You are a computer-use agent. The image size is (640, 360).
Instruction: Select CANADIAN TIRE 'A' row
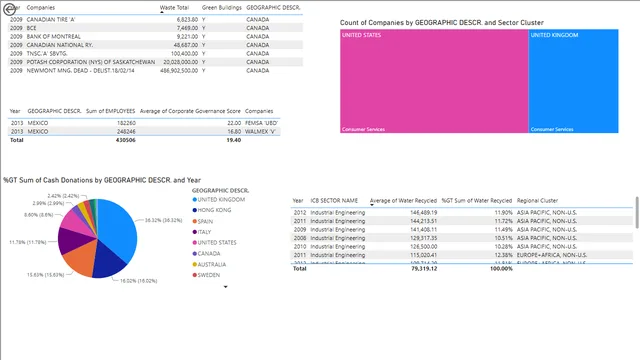point(156,20)
